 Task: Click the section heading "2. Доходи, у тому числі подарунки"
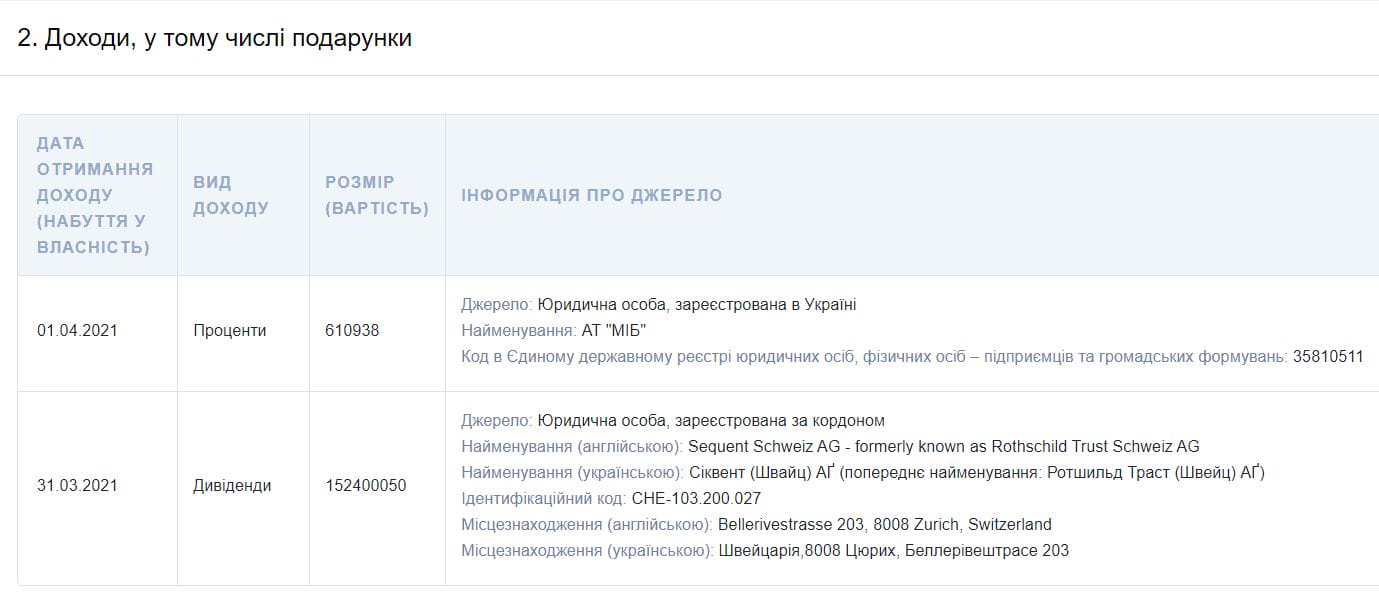click(x=215, y=38)
